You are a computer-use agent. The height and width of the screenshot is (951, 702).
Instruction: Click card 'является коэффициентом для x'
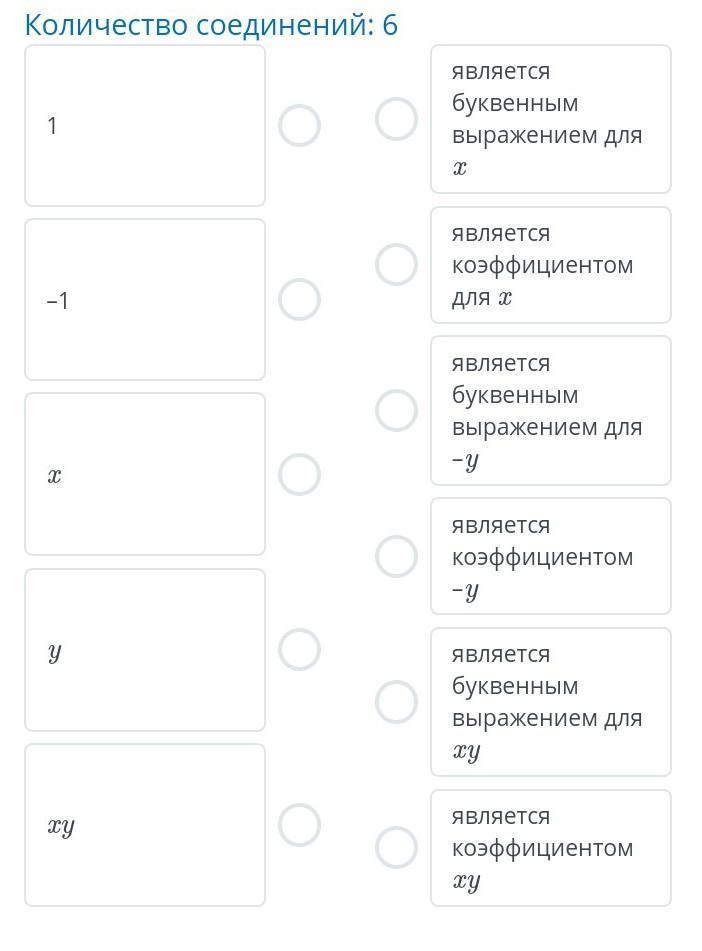click(x=551, y=265)
